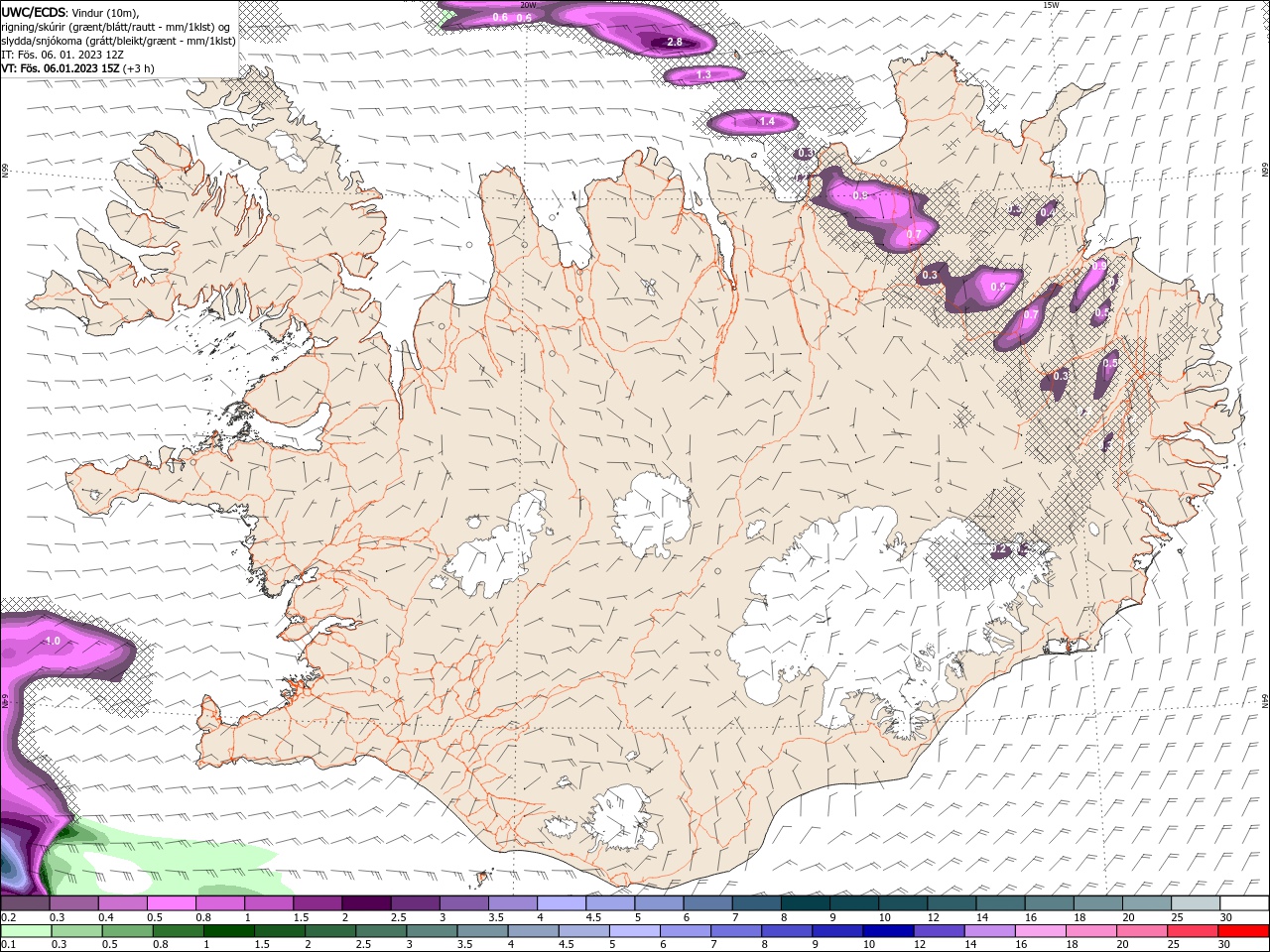The width and height of the screenshot is (1270, 952).
Task: Click the 0.4 label on snow legend scale
Action: (106, 917)
